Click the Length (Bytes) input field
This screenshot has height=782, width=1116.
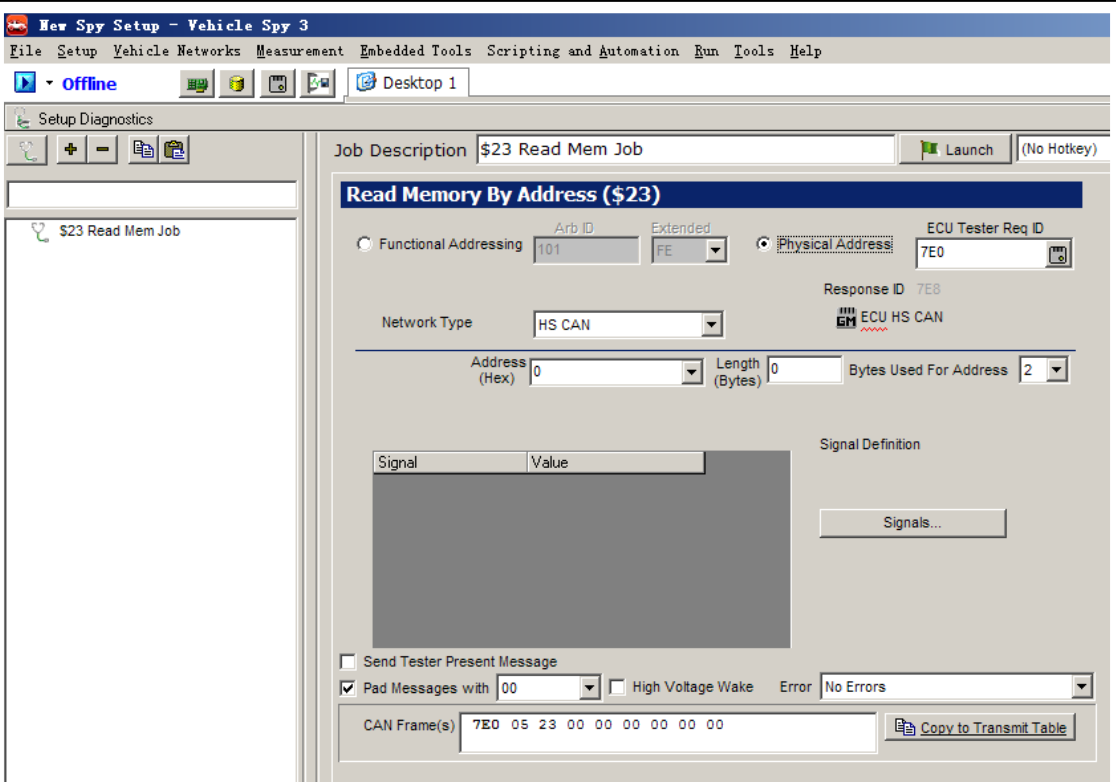(x=804, y=369)
